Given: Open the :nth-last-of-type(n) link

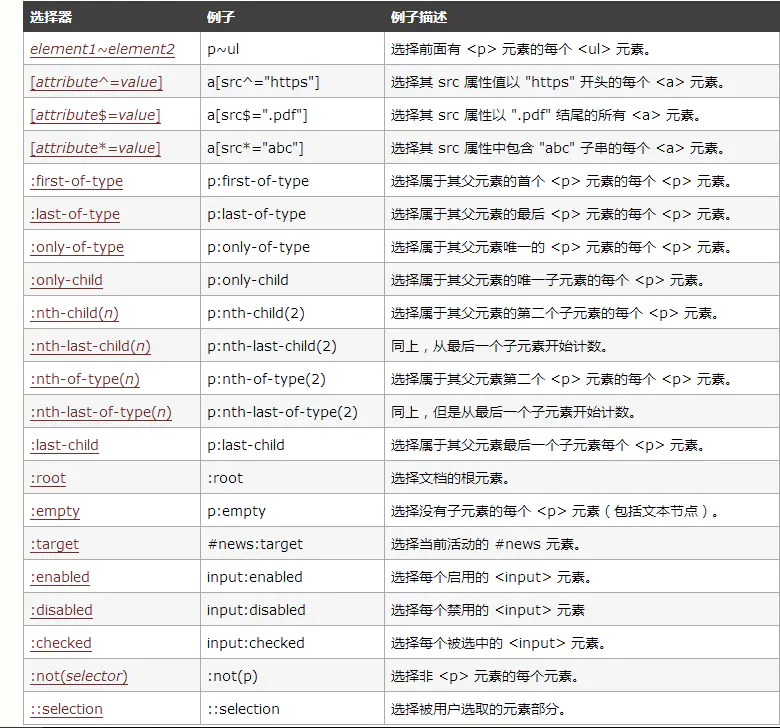Looking at the screenshot, I should pyautogui.click(x=101, y=412).
